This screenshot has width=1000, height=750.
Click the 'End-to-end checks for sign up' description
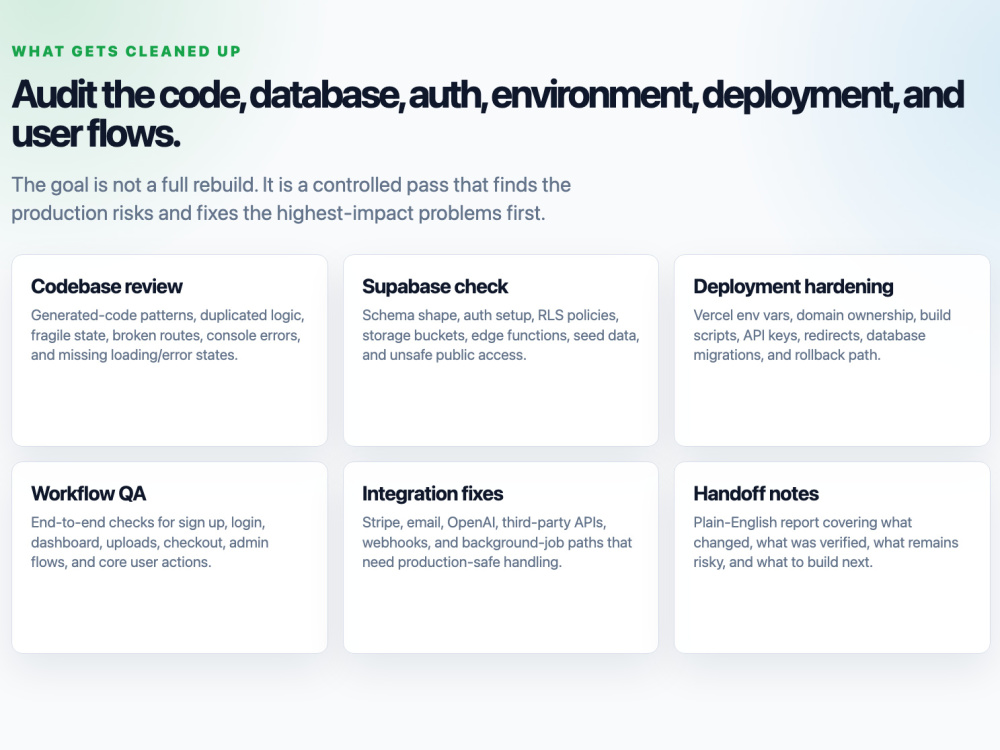(x=150, y=542)
